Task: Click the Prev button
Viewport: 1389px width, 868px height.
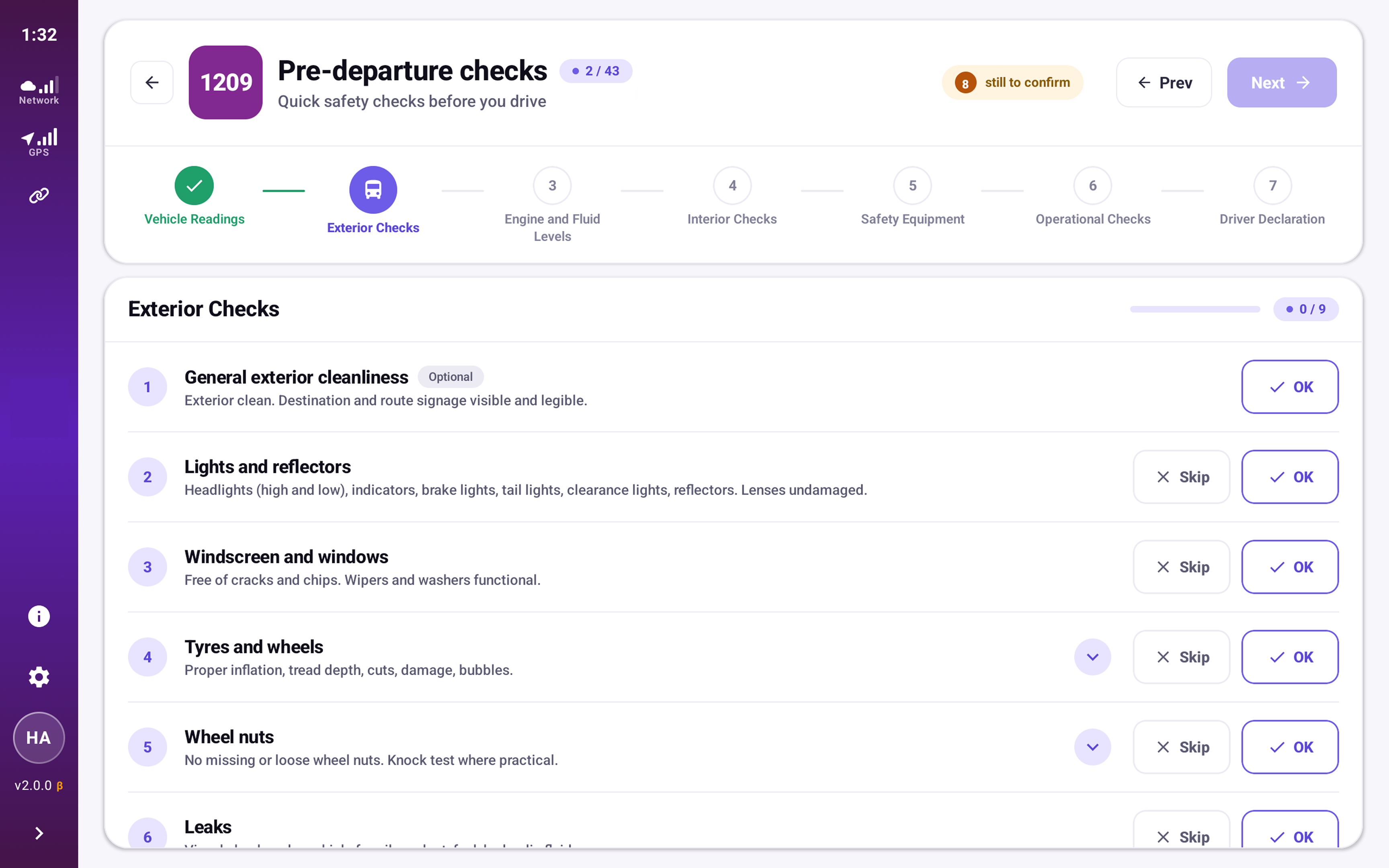Action: click(x=1164, y=83)
